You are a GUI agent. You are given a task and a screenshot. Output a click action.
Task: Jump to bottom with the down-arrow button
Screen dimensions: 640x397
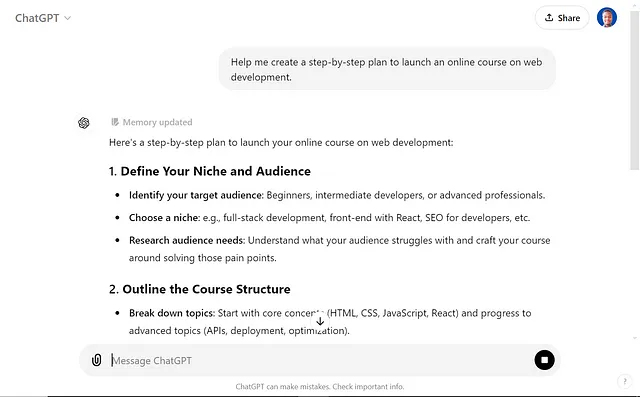[x=320, y=321]
